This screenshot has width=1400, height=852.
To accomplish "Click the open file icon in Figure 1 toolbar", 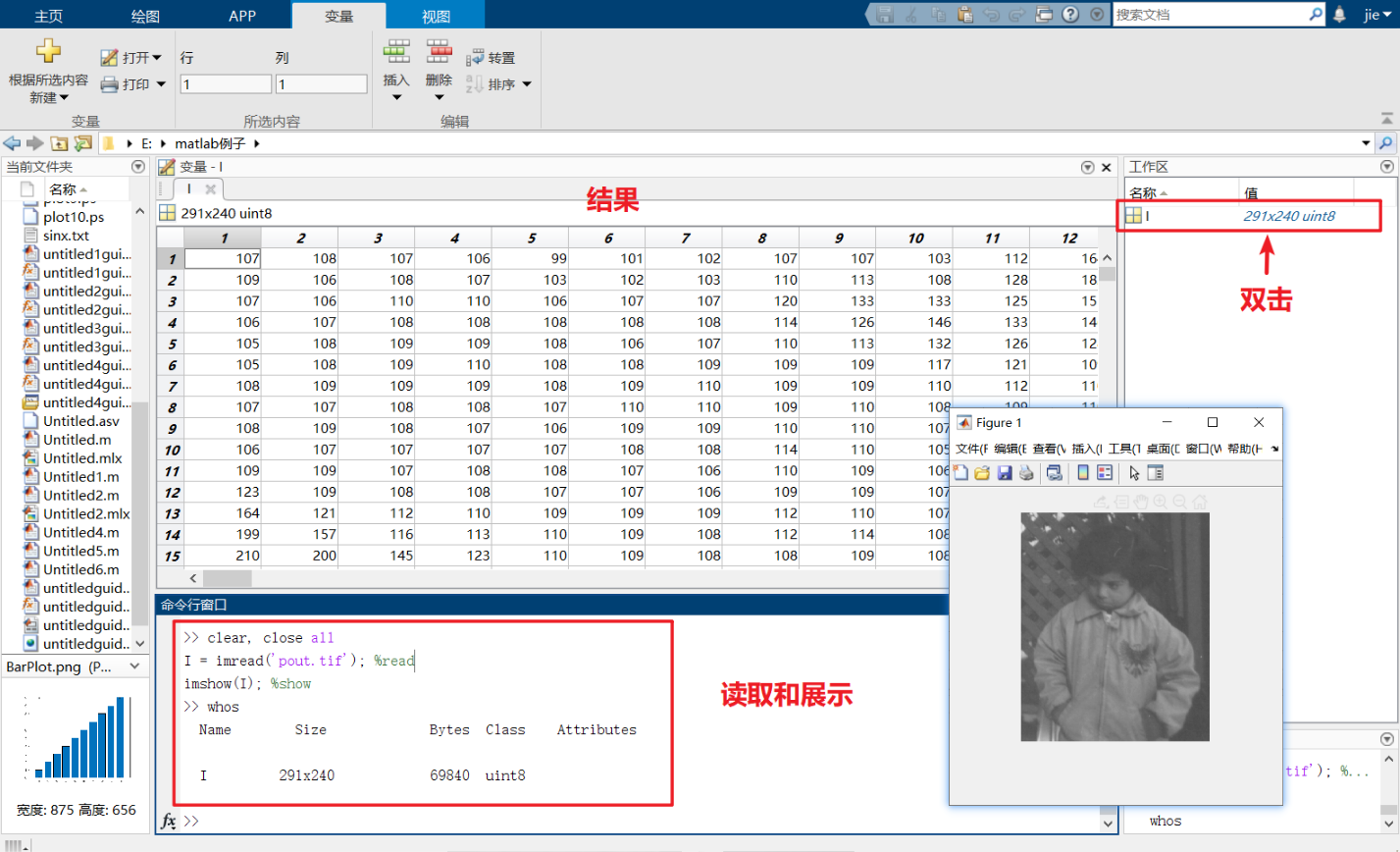I will (x=983, y=474).
